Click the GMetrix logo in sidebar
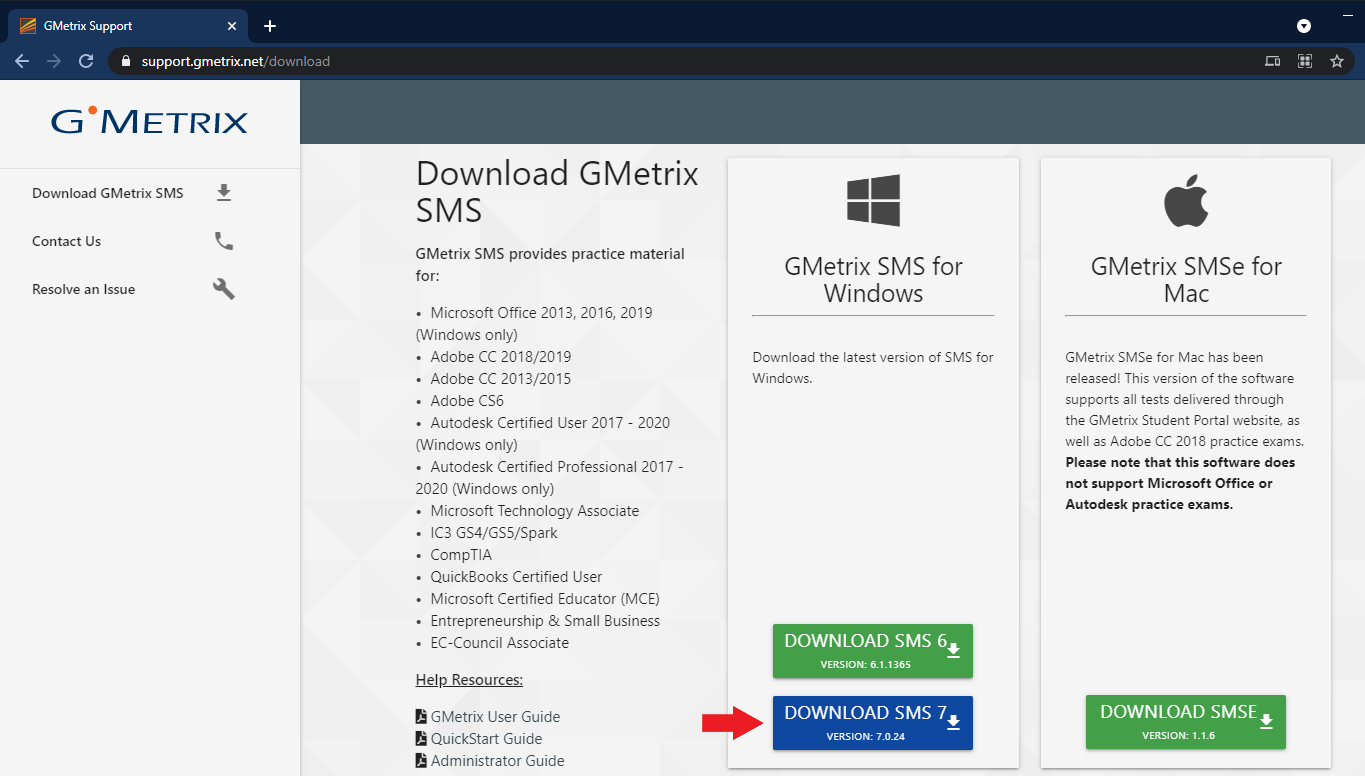 [x=149, y=121]
